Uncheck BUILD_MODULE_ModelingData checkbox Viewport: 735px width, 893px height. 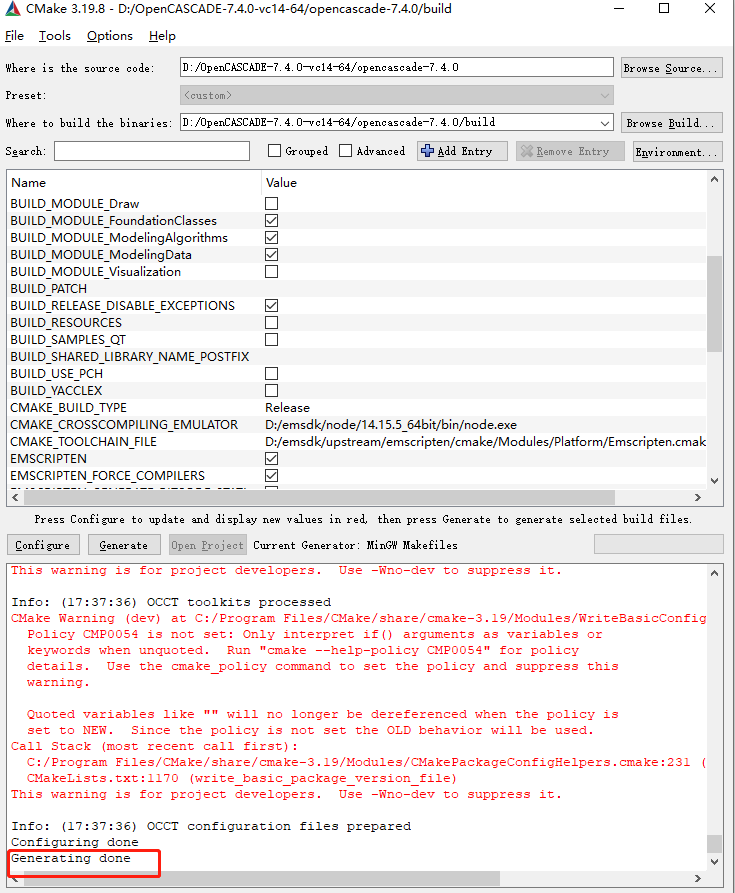[272, 255]
